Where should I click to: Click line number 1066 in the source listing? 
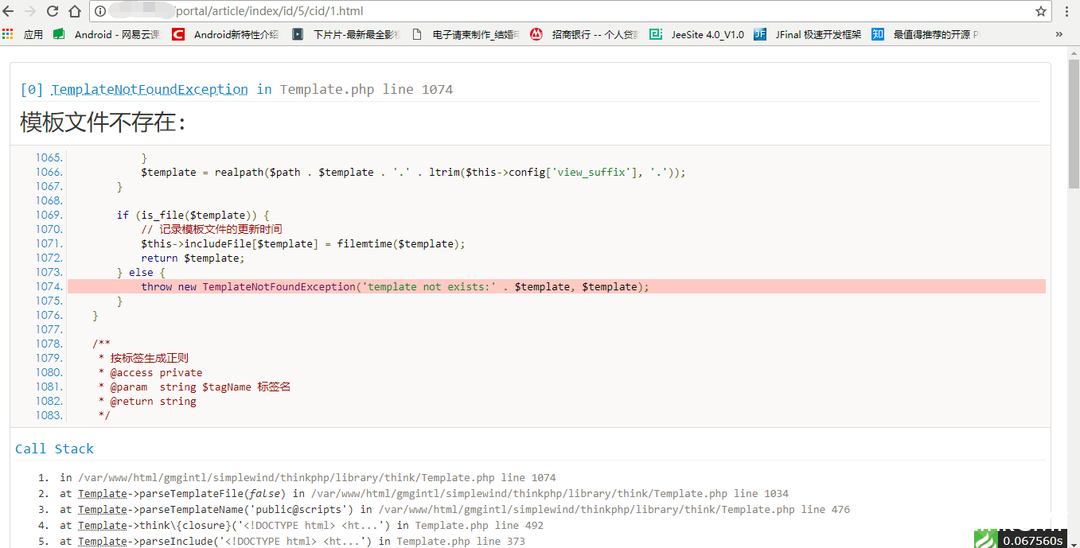point(49,172)
